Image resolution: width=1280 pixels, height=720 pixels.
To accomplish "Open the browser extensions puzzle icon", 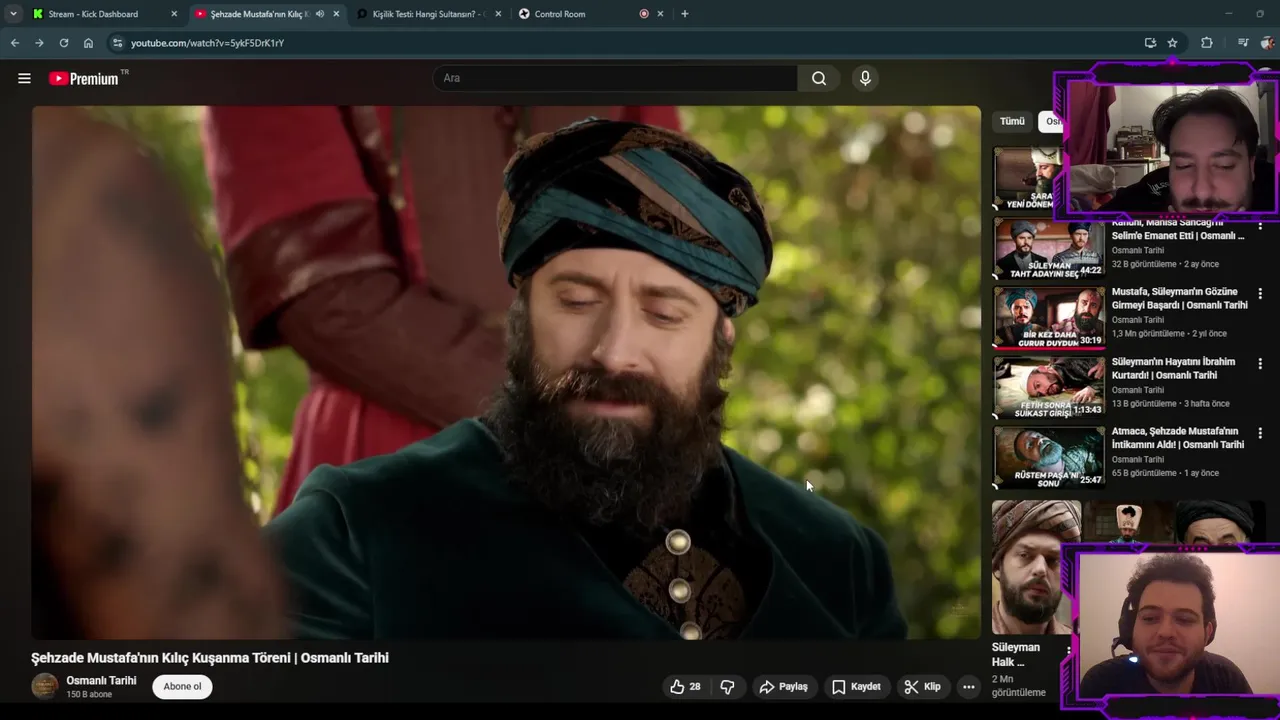I will 1207,43.
